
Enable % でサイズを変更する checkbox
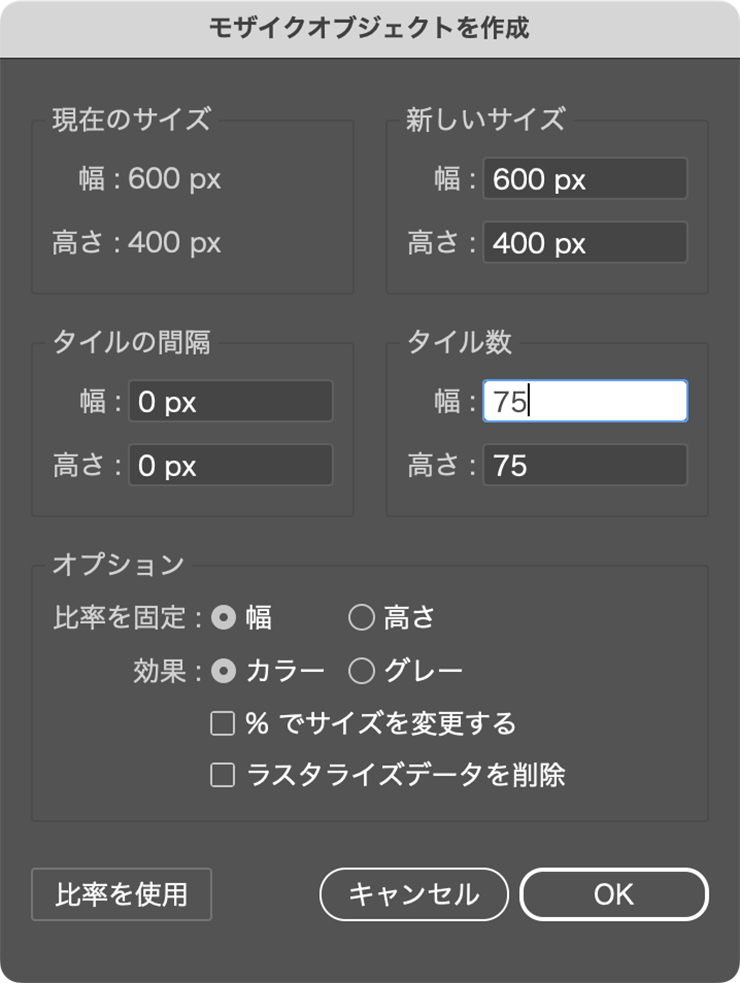[x=222, y=723]
